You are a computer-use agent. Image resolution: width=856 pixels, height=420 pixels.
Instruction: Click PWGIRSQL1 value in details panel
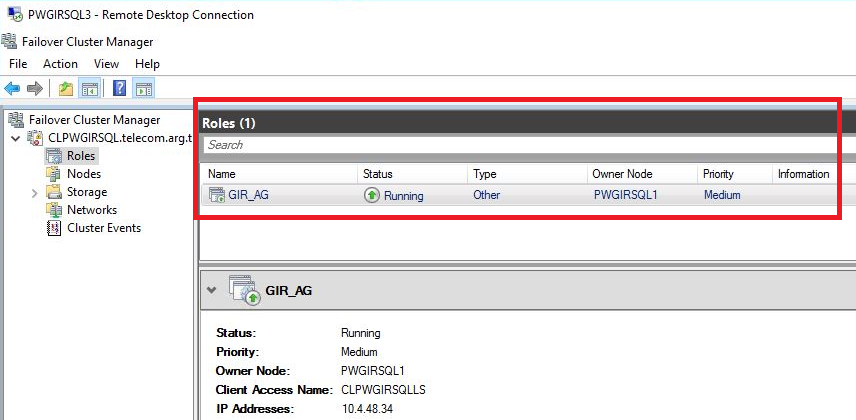tap(372, 371)
